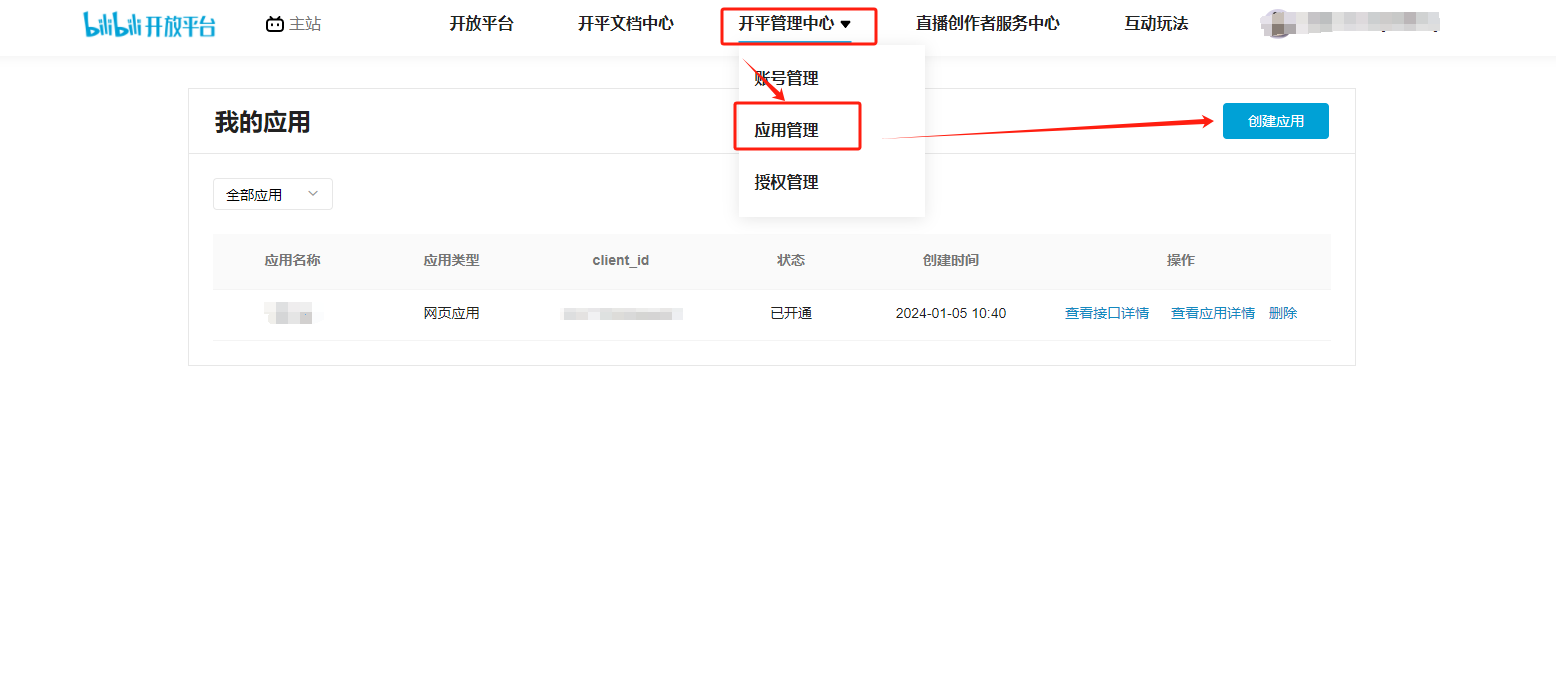Viewport: 1556px width, 692px height.
Task: Click the 创建应用 button
Action: (1276, 121)
